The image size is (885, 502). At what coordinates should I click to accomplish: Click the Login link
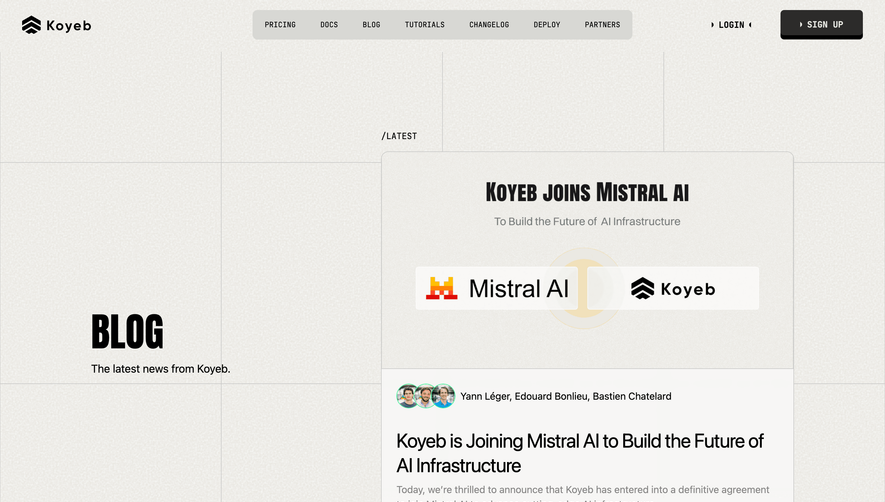point(731,25)
